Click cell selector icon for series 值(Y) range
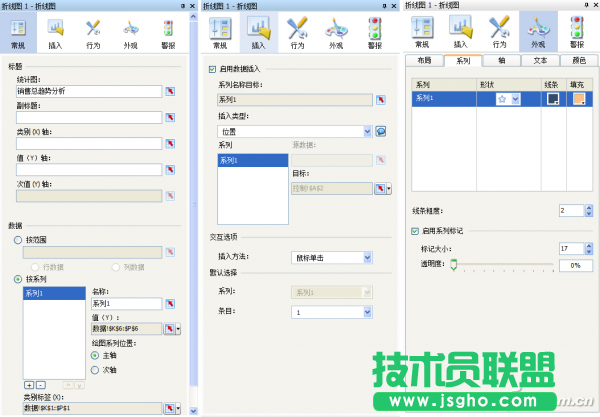This screenshot has height=417, width=600. point(169,329)
